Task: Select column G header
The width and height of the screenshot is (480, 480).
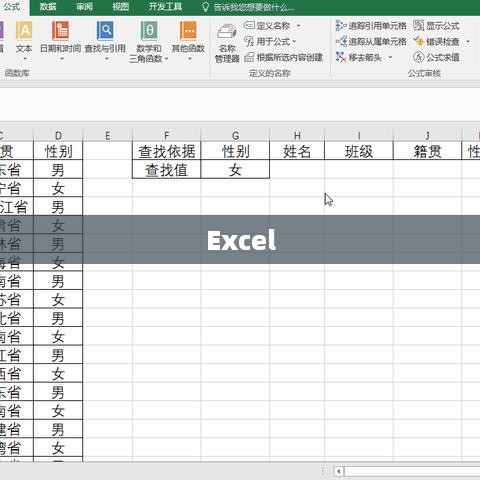Action: point(235,135)
